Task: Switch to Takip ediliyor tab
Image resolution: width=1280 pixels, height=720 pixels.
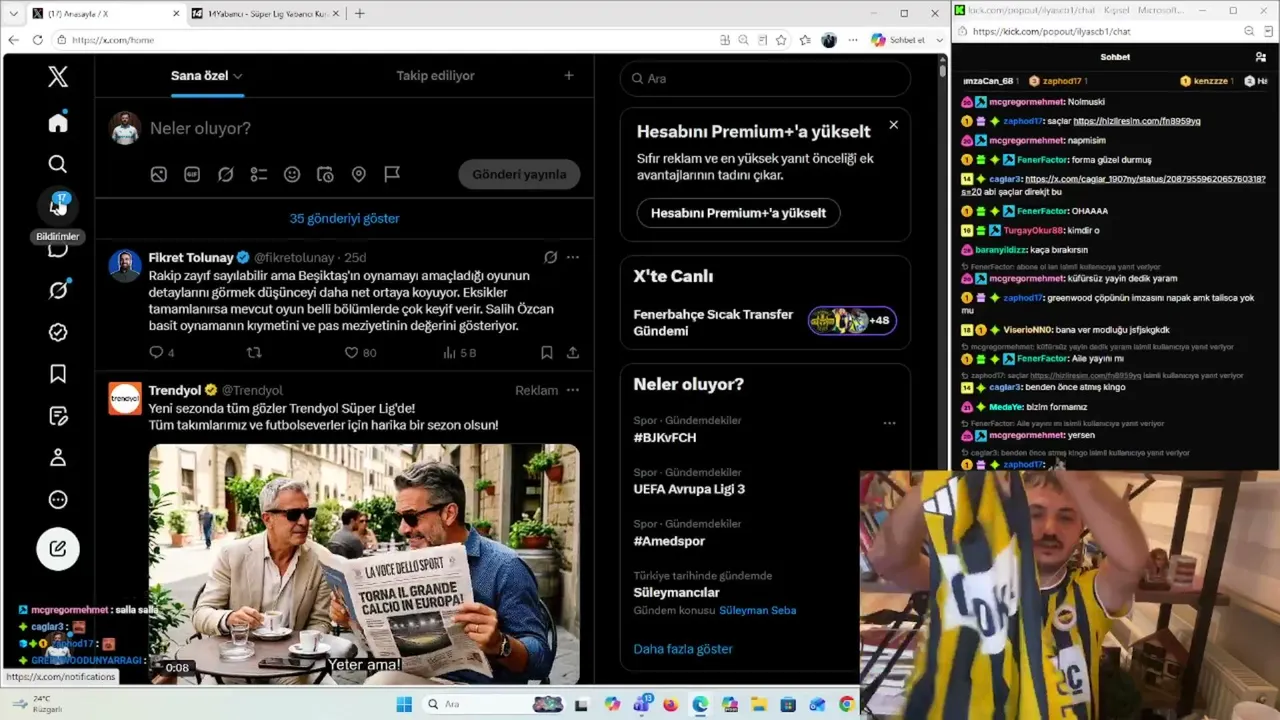Action: click(435, 76)
